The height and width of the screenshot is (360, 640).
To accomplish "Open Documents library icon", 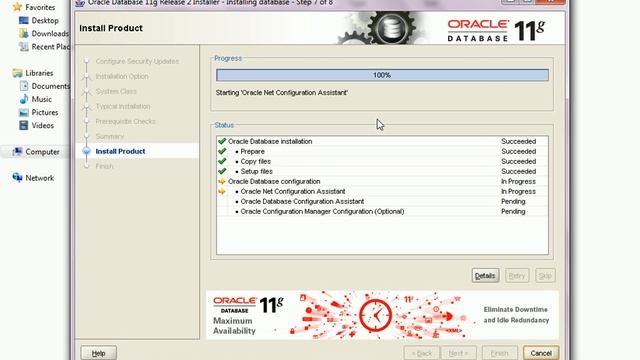I will [x=24, y=86].
